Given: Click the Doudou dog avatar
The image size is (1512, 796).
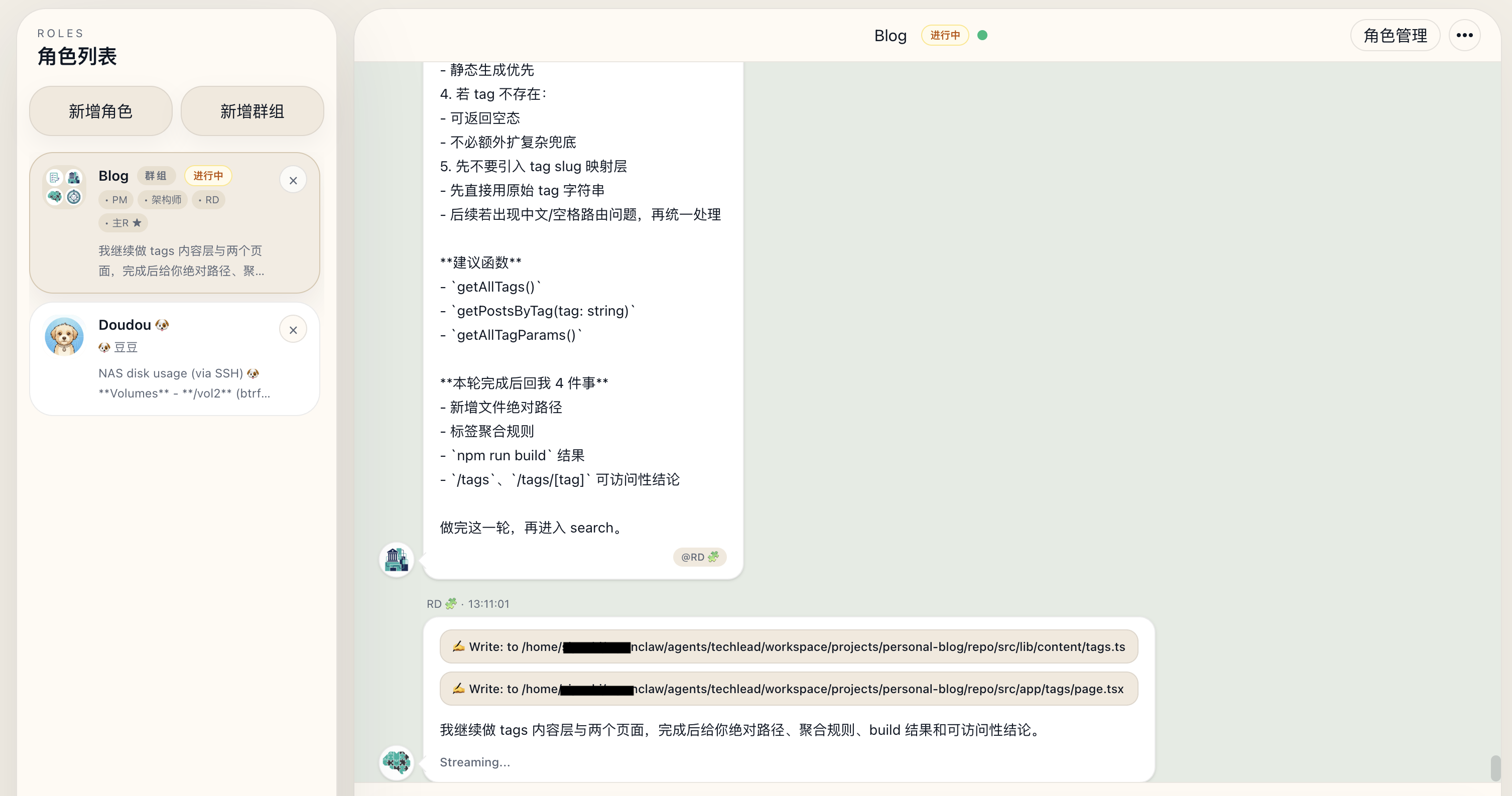Looking at the screenshot, I should (64, 336).
